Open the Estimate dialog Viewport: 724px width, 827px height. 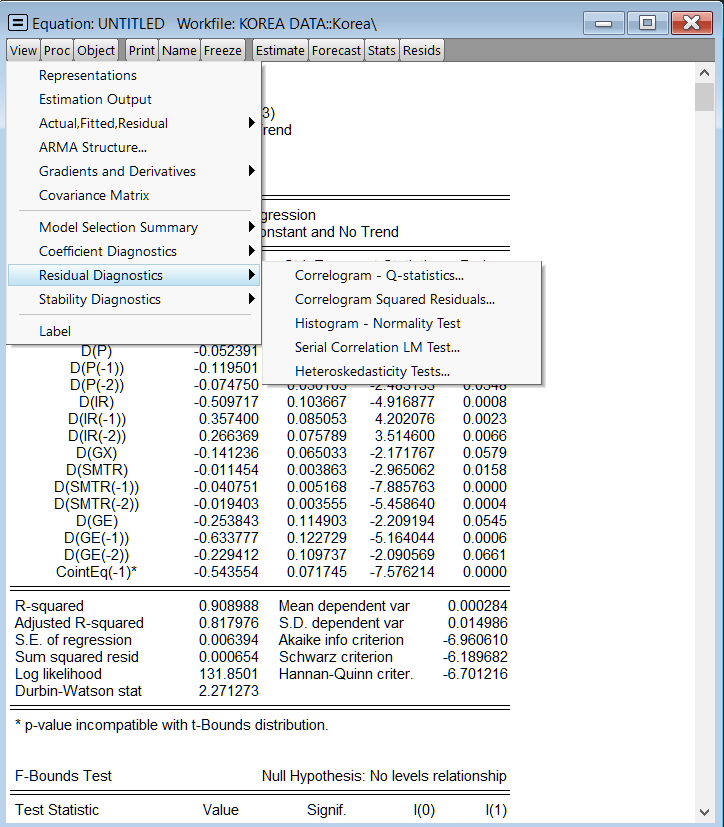(x=280, y=50)
